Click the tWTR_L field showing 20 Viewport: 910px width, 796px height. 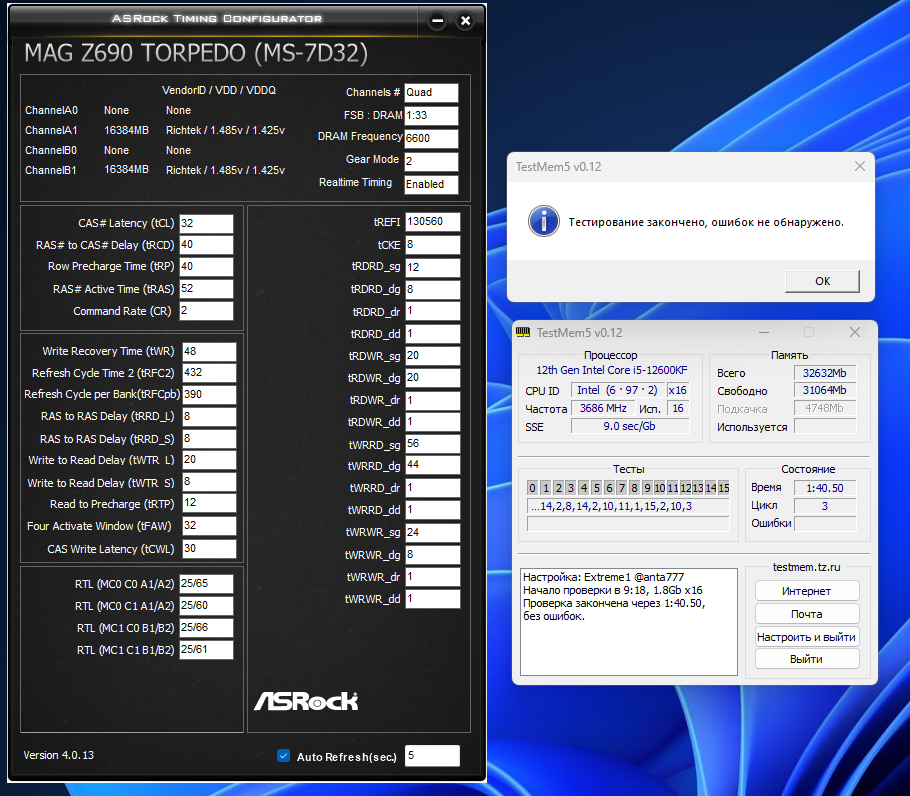tap(209, 460)
